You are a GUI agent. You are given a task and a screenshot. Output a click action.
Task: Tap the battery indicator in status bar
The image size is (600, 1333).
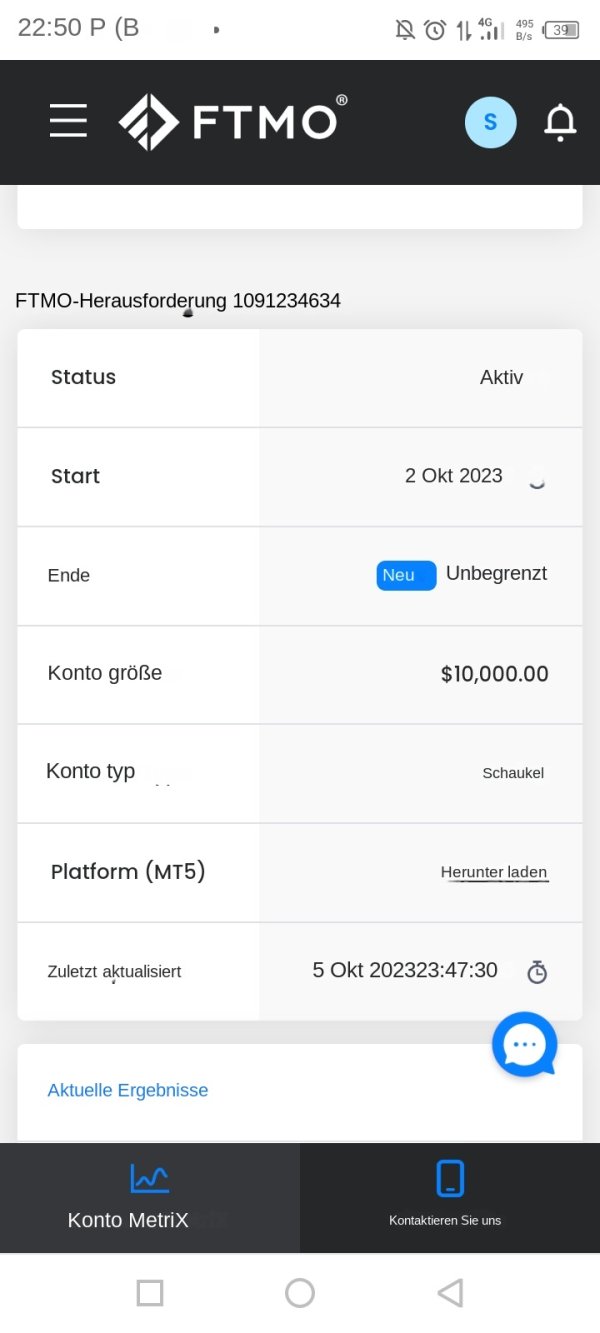[562, 30]
